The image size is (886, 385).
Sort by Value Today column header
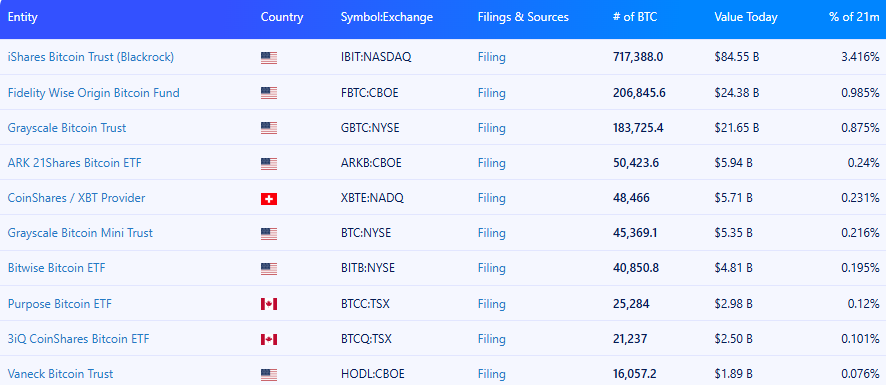746,17
